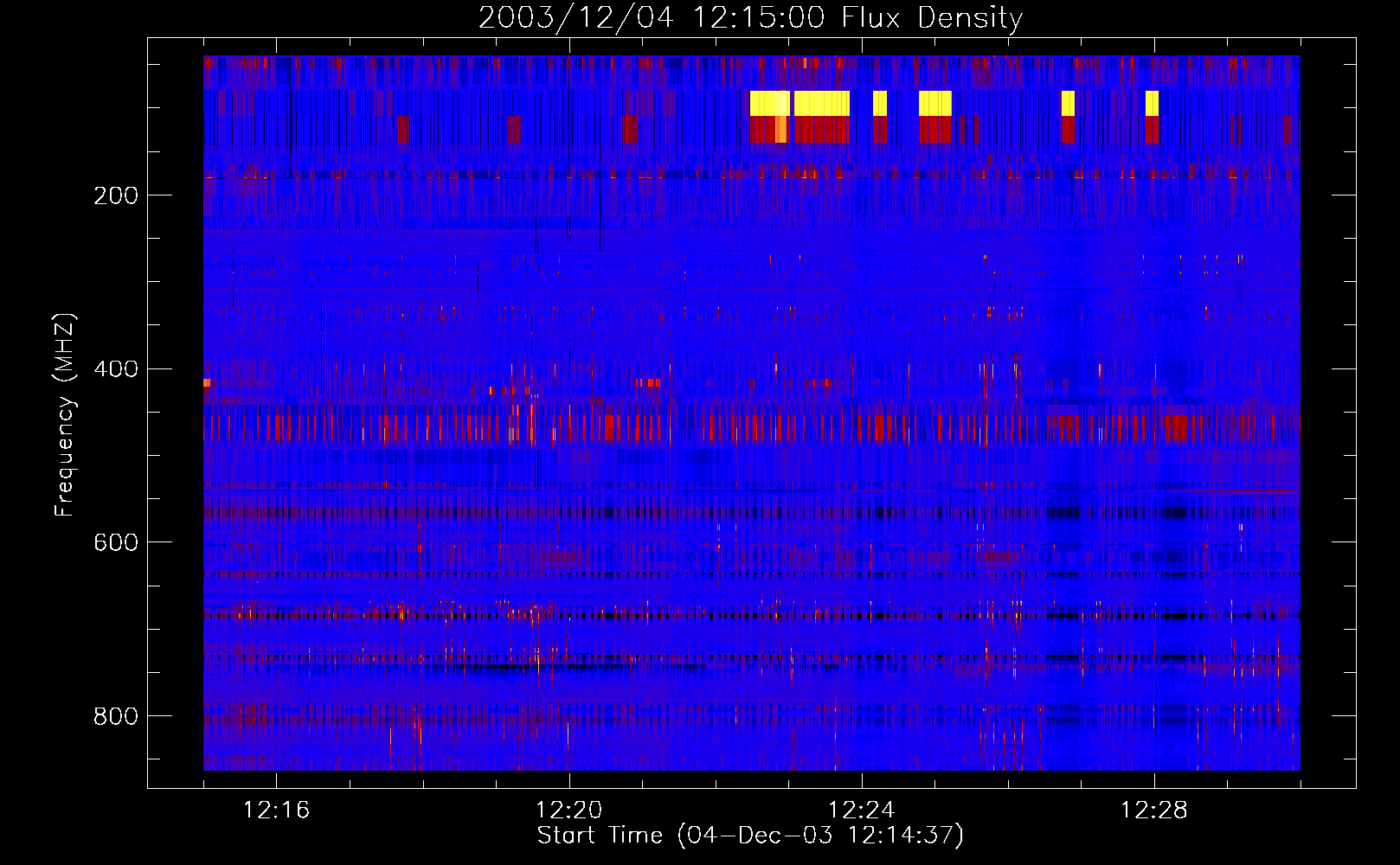
Task: Click the 12:24 time tick label
Action: 861,810
